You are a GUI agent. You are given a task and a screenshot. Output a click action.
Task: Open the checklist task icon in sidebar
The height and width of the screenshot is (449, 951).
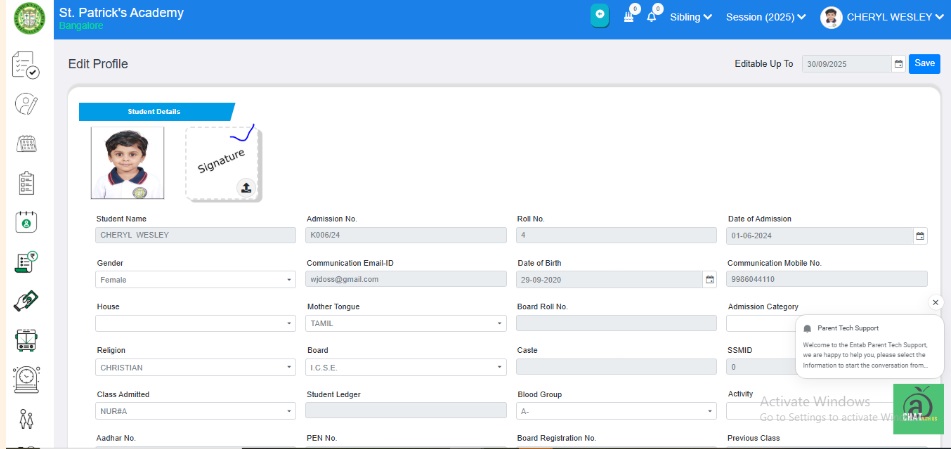(x=26, y=66)
